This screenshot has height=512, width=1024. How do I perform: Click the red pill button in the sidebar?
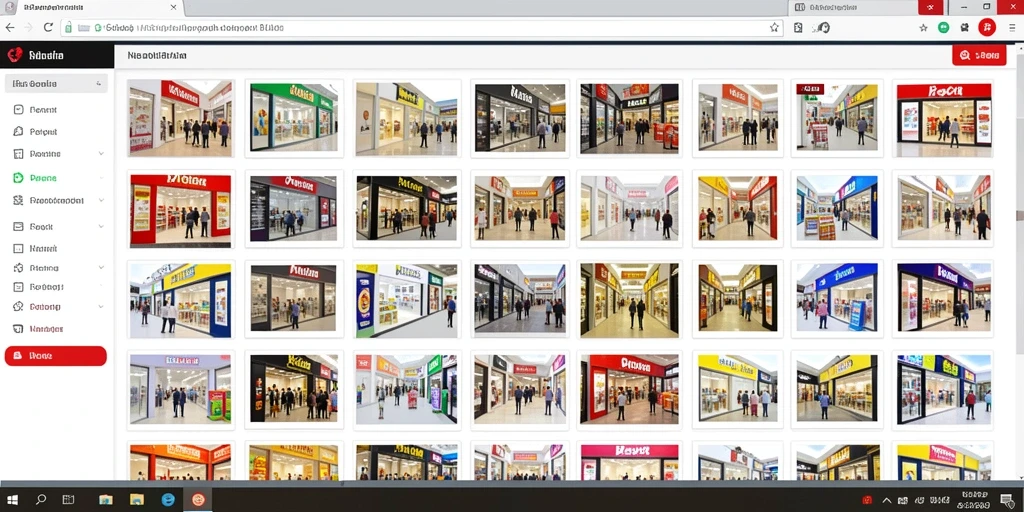click(56, 356)
